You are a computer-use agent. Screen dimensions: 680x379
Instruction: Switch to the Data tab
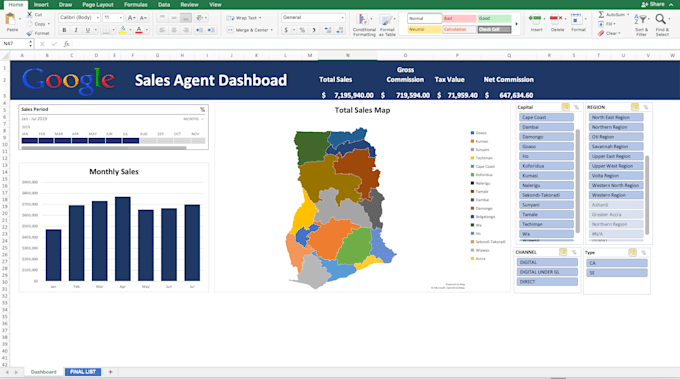point(164,5)
